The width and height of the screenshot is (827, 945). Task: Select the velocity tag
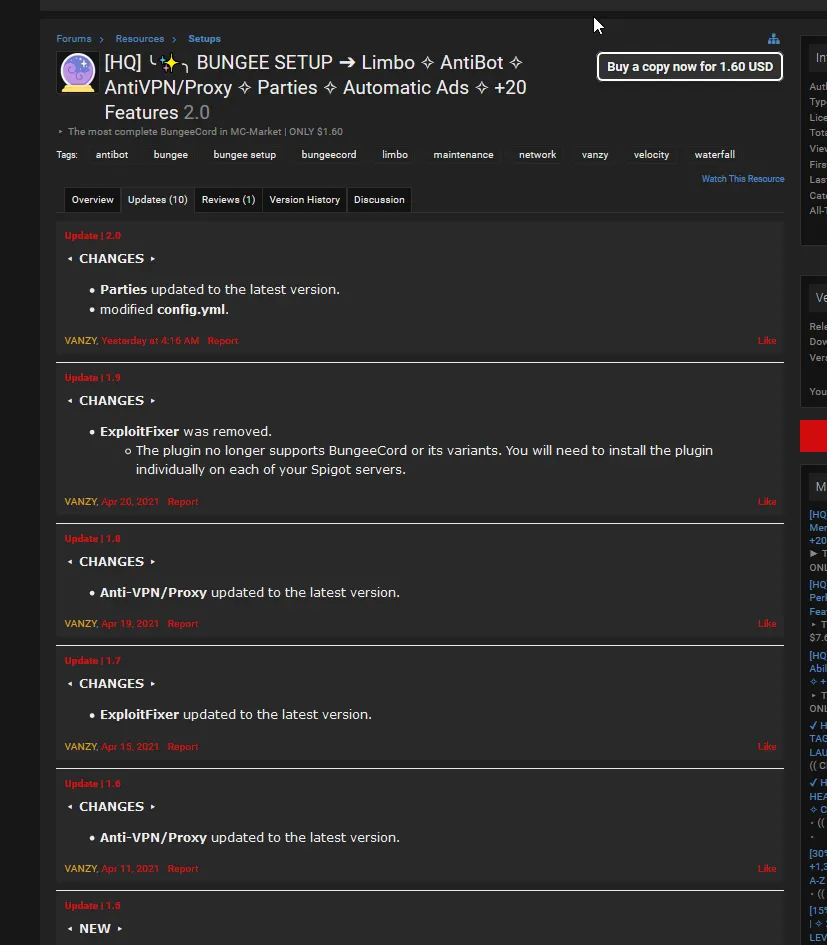pos(652,155)
